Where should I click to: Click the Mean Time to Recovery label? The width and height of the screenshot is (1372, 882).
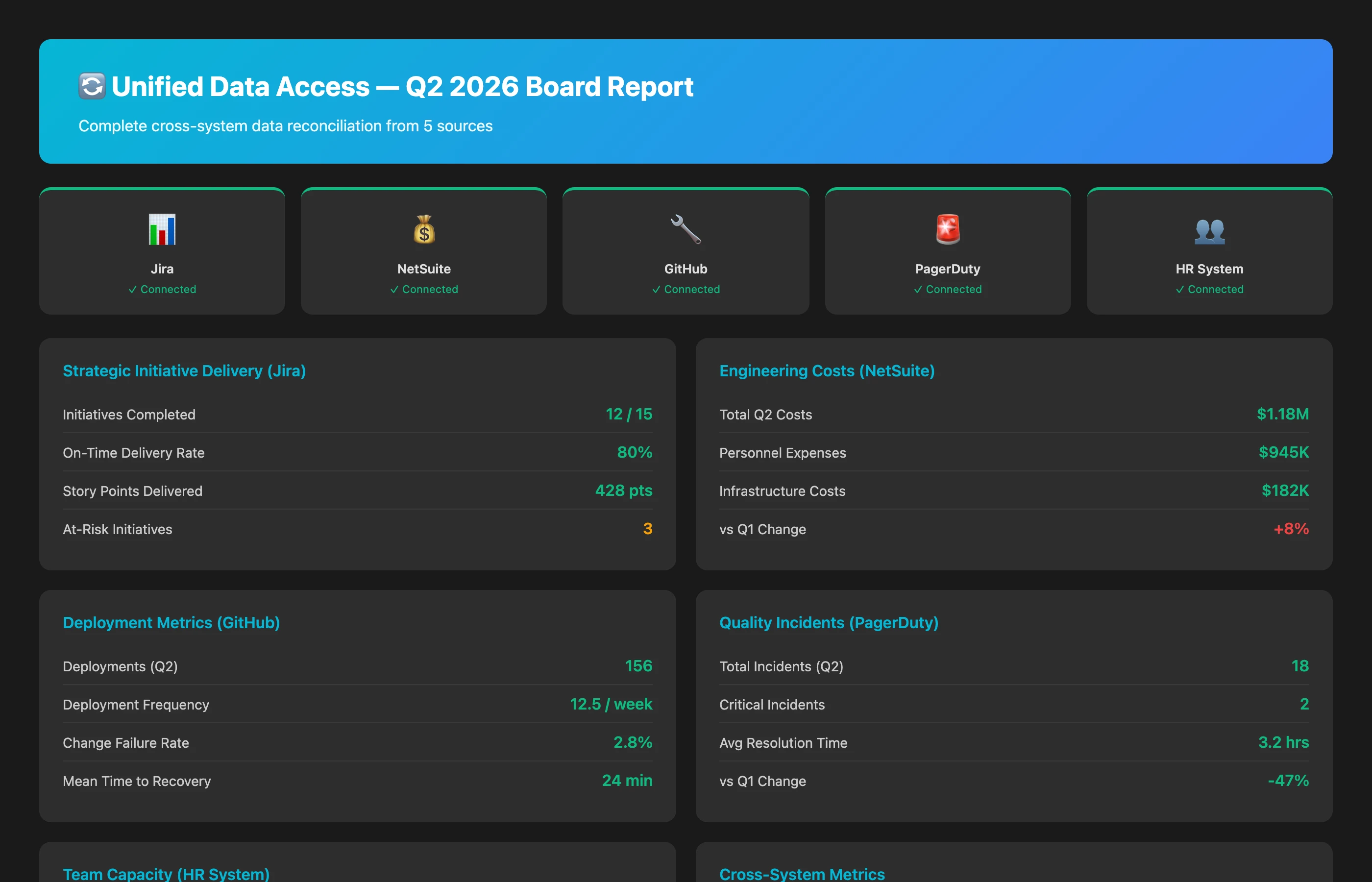[x=137, y=782]
